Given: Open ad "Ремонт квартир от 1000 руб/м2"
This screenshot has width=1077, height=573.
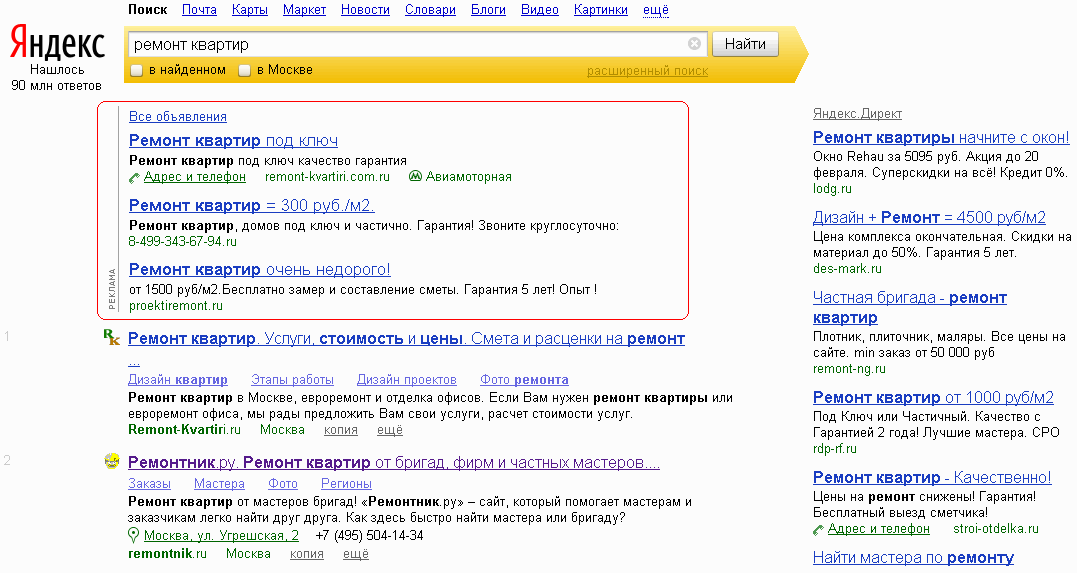Looking at the screenshot, I should coord(933,397).
